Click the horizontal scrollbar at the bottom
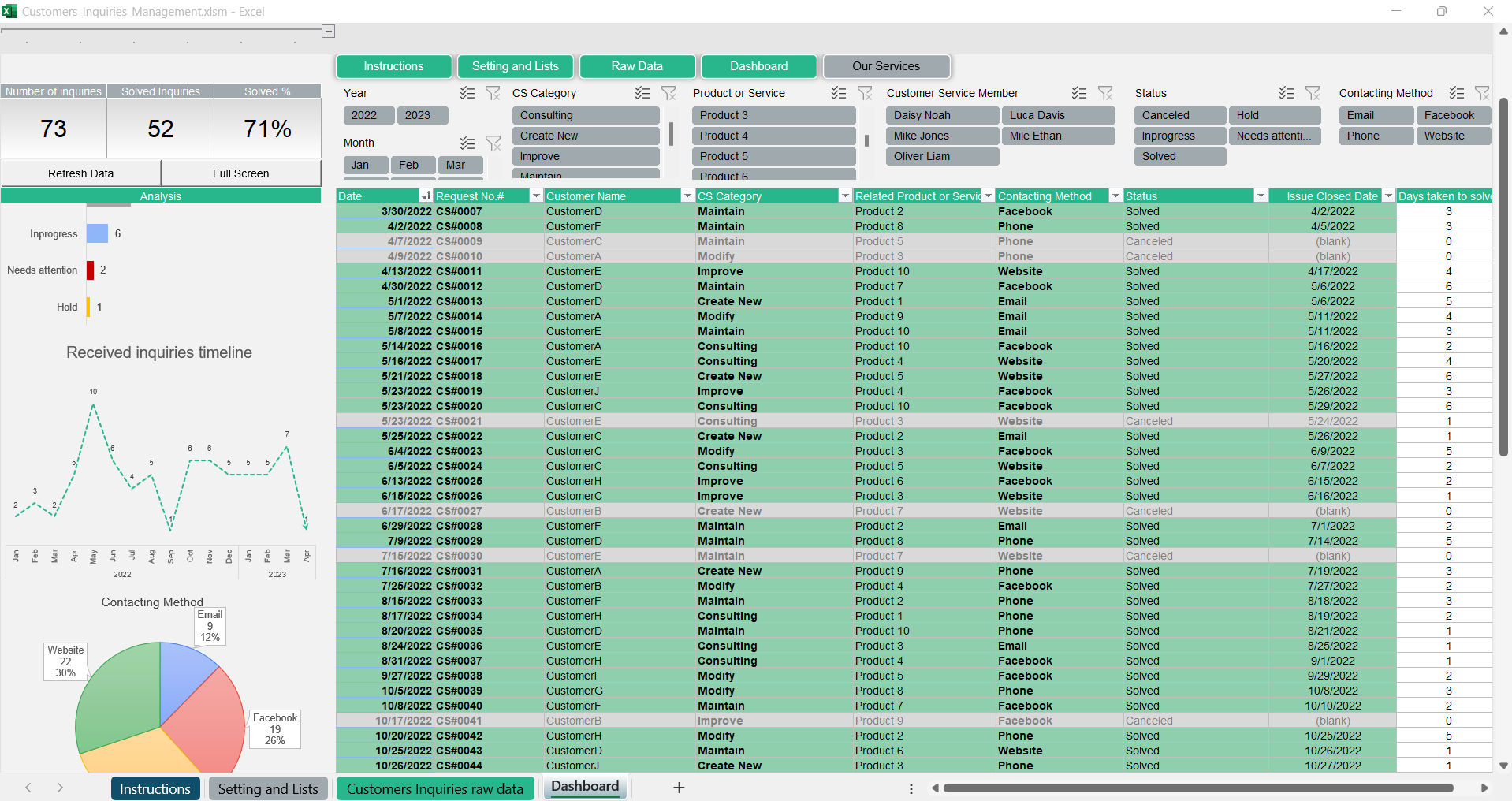 (x=1198, y=788)
